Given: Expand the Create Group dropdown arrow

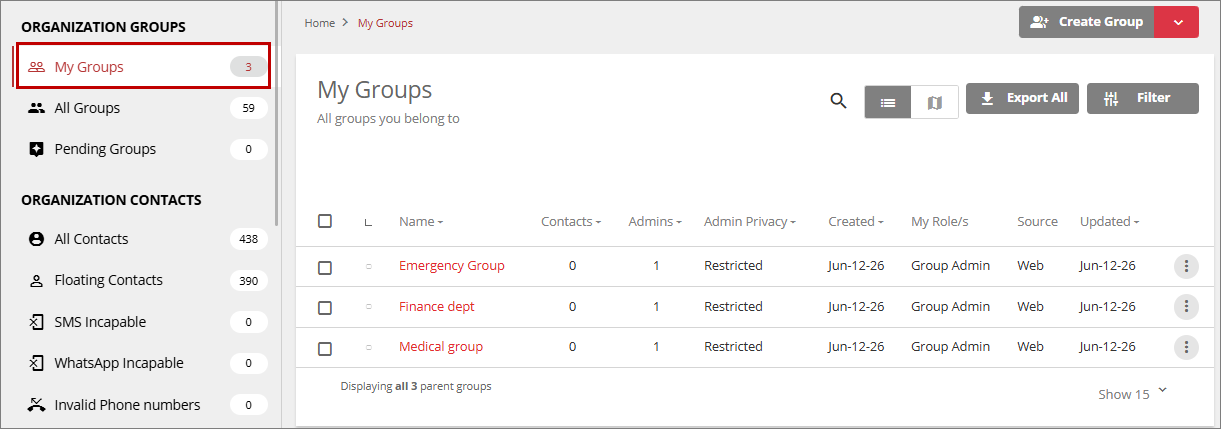Looking at the screenshot, I should click(1177, 22).
